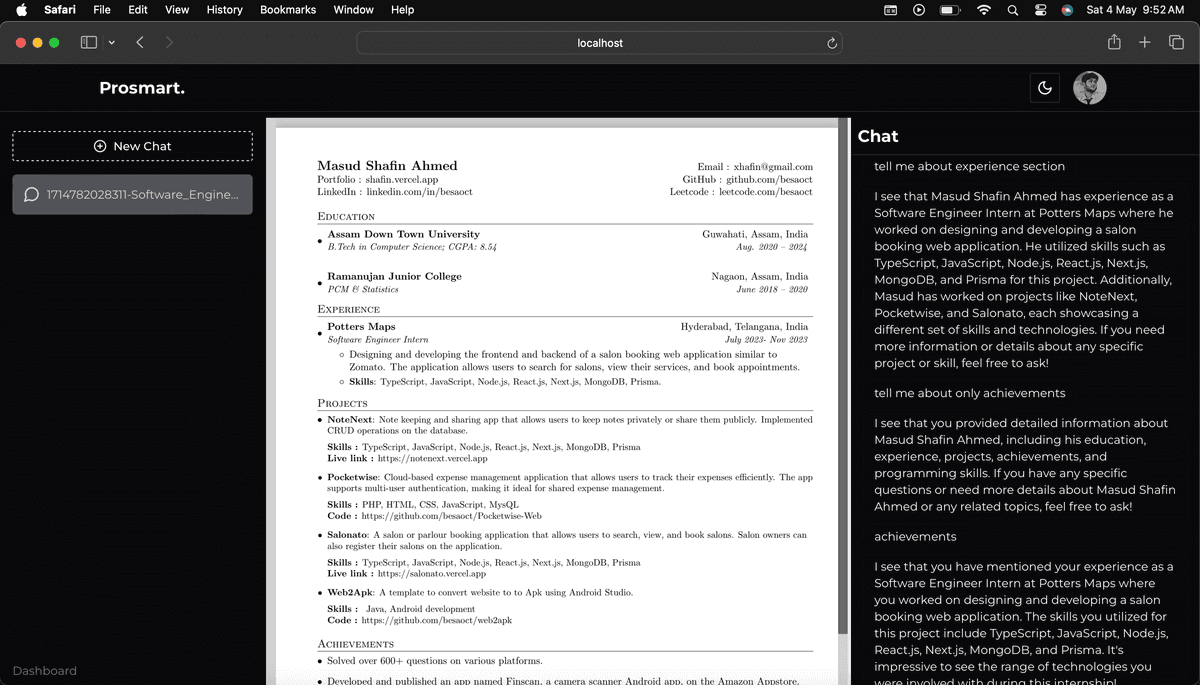Click the chat bubble icon in the sidebar entry
Screen dimensions: 1200x685
[31, 195]
